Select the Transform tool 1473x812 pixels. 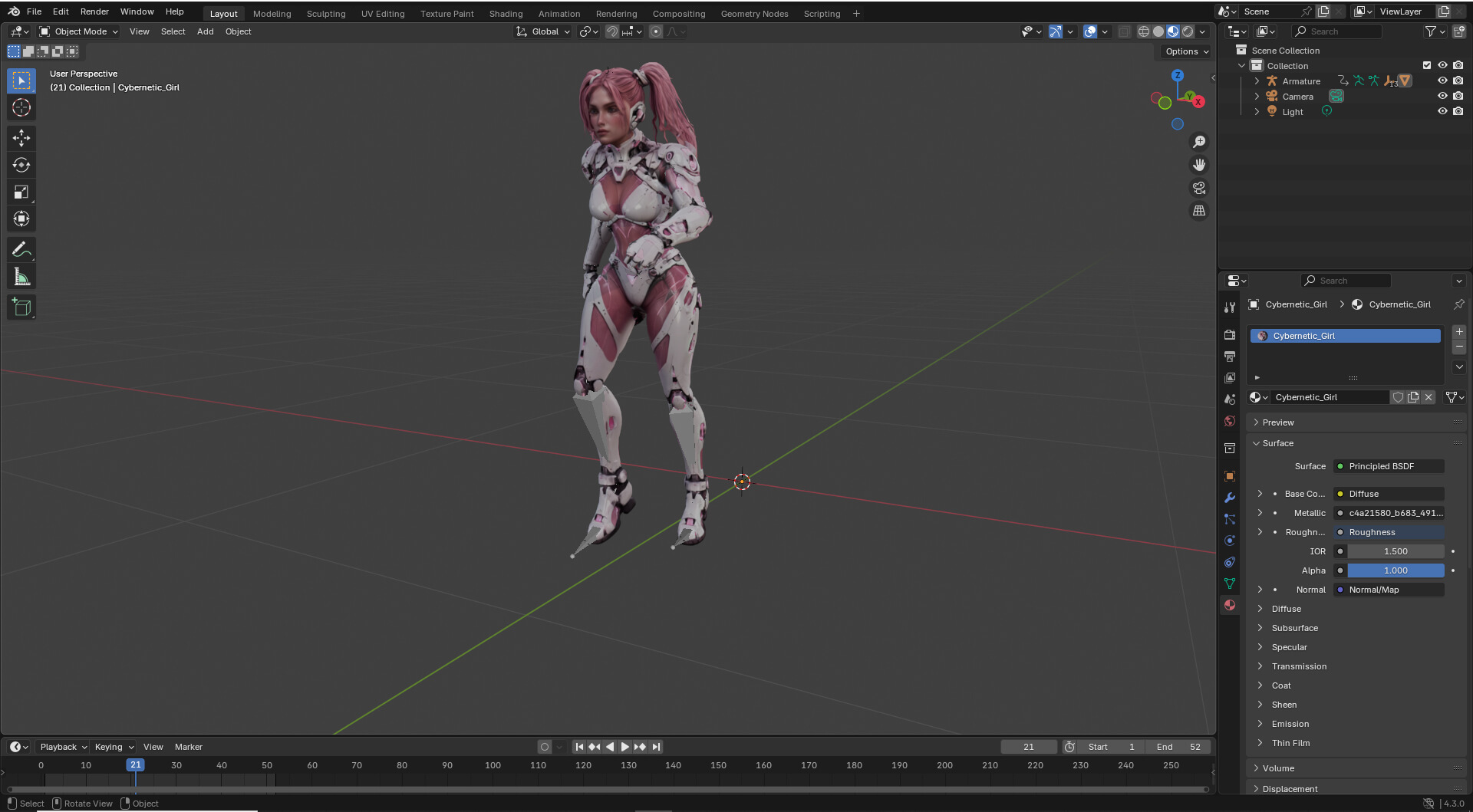click(x=21, y=219)
